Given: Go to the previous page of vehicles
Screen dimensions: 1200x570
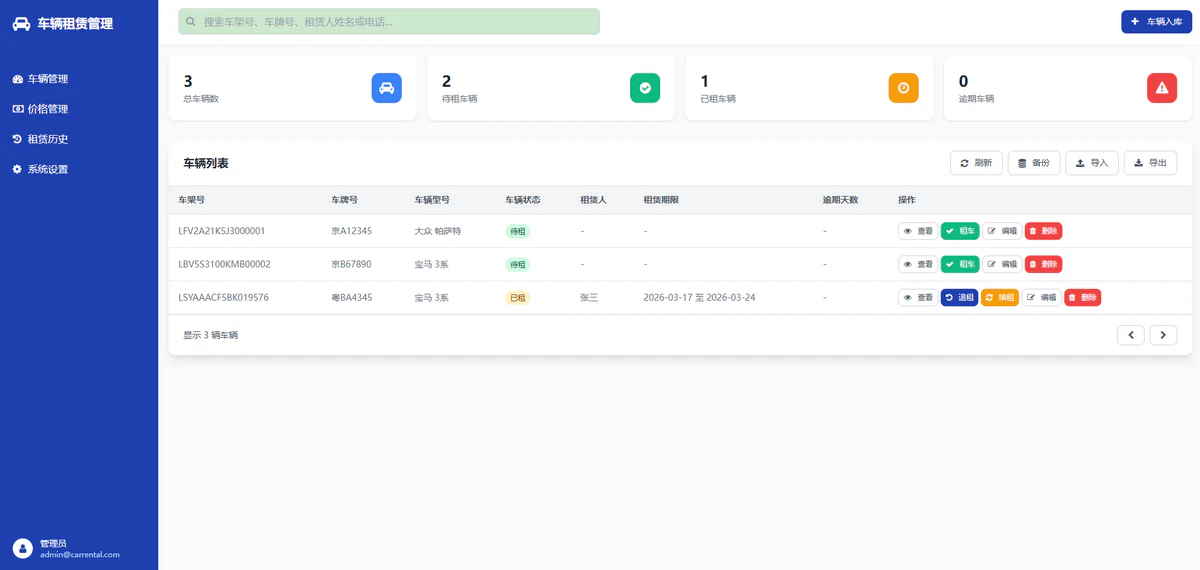Looking at the screenshot, I should [1130, 335].
